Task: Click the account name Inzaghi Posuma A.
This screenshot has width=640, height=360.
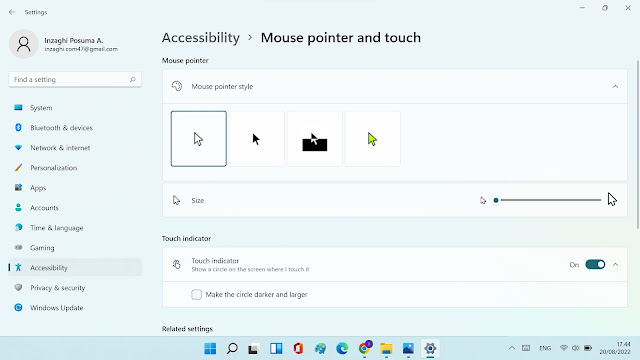Action: 73,40
